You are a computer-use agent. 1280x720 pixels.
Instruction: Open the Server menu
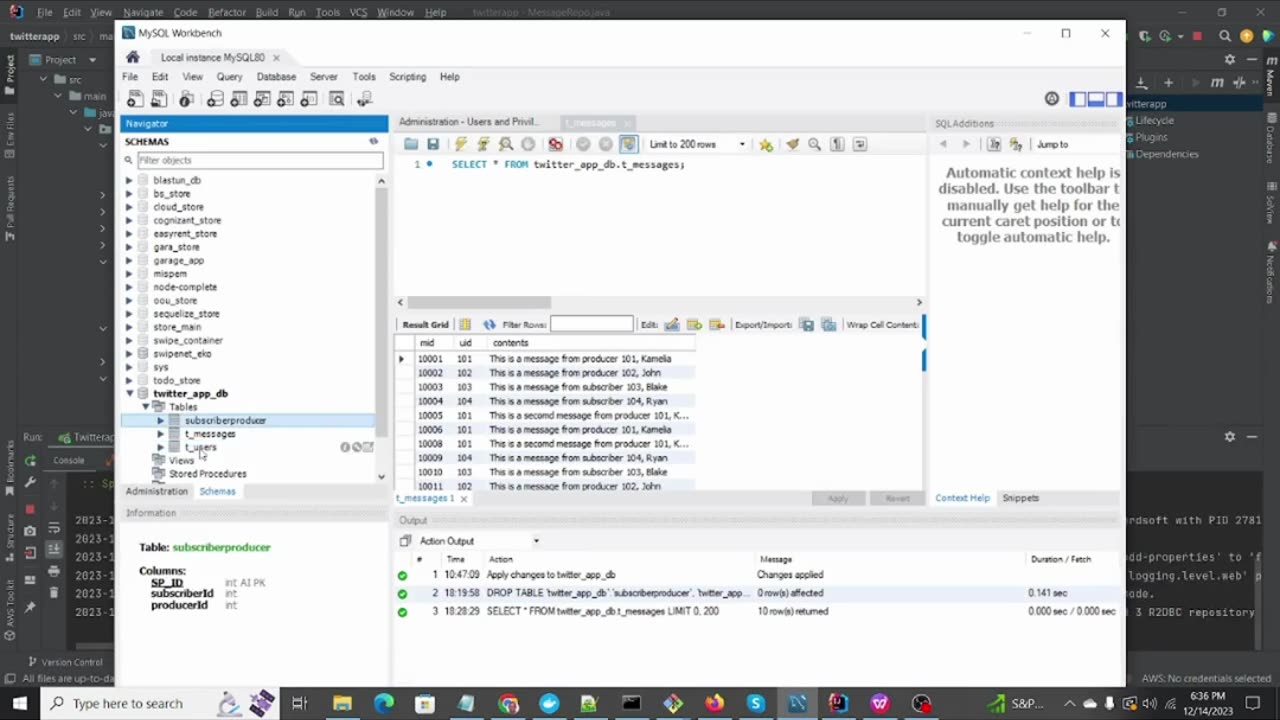(323, 77)
